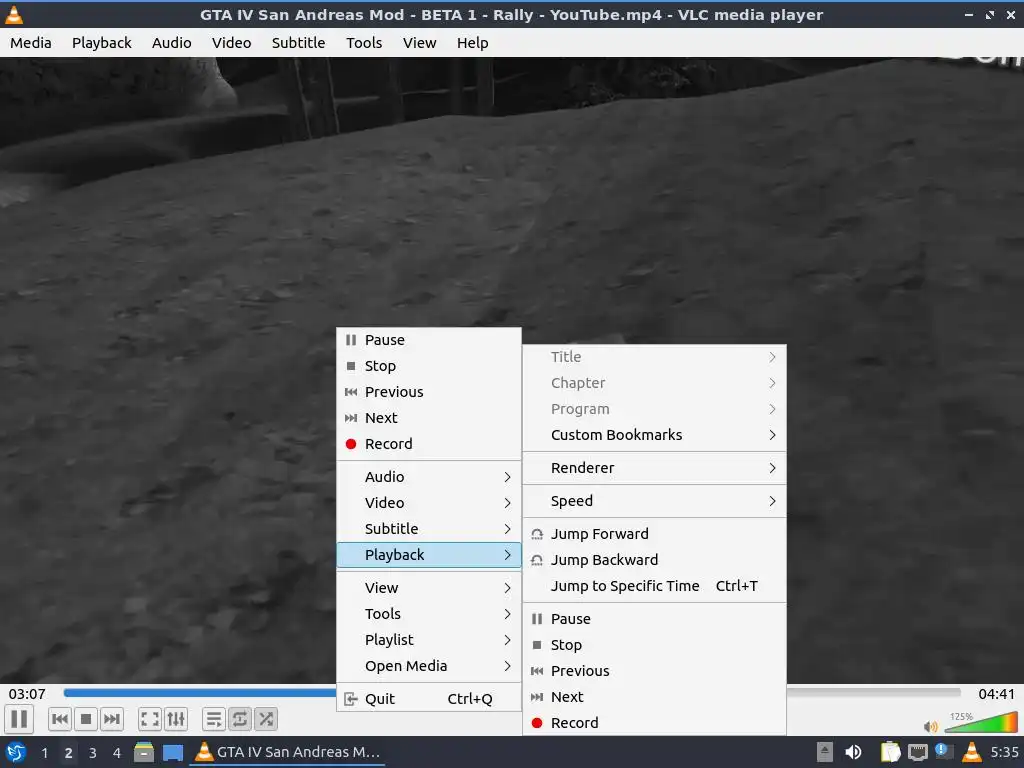Choose Record in the Playback submenu
Viewport: 1024px width, 768px height.
(654, 723)
